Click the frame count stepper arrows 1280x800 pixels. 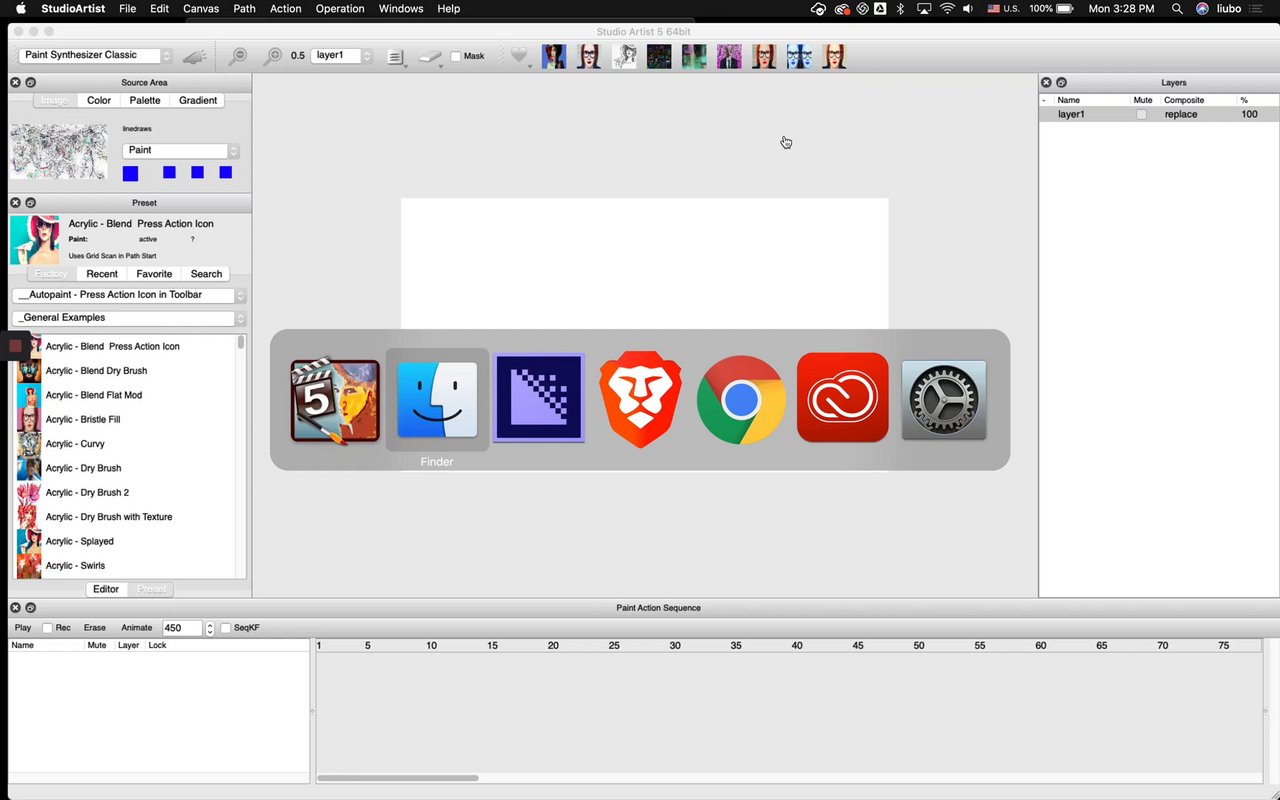(x=209, y=628)
